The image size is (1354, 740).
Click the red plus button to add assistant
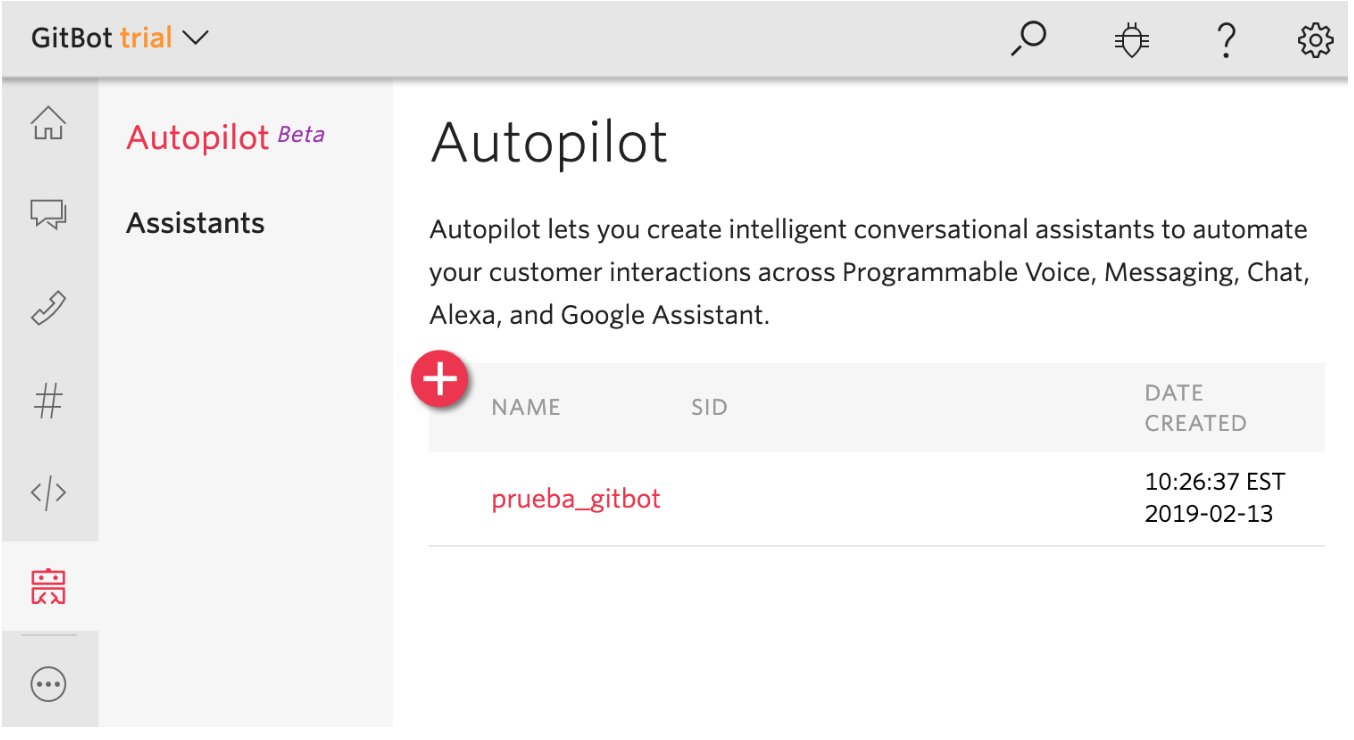point(439,379)
